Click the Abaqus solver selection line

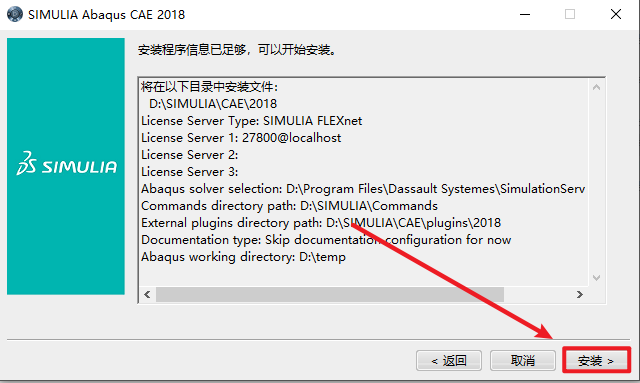pyautogui.click(x=363, y=189)
